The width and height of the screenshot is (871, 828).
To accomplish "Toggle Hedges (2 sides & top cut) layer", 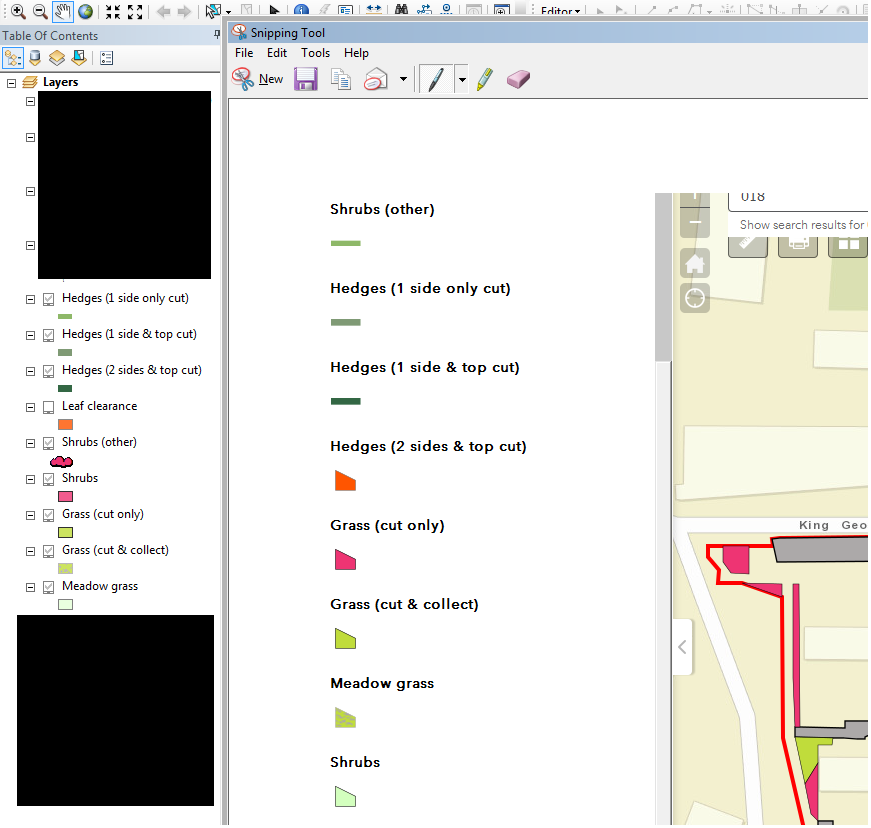I will click(x=49, y=372).
